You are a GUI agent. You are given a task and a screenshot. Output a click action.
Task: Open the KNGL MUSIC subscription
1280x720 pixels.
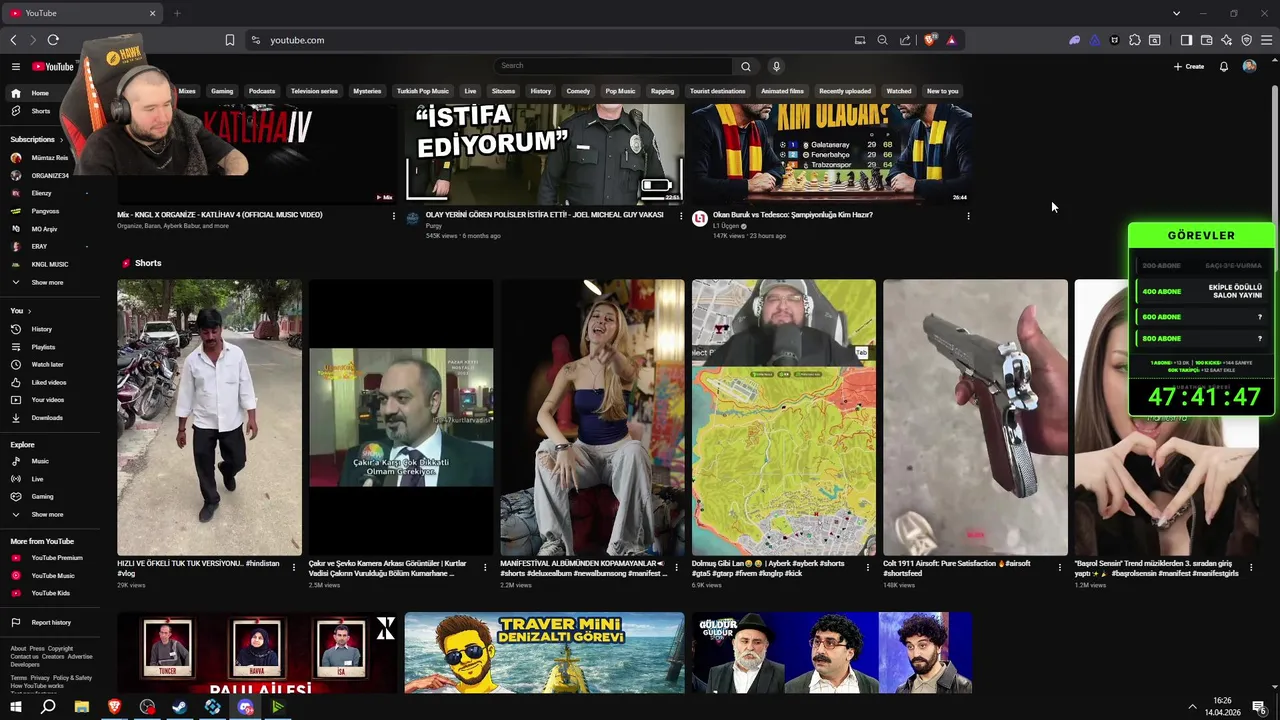50,265
